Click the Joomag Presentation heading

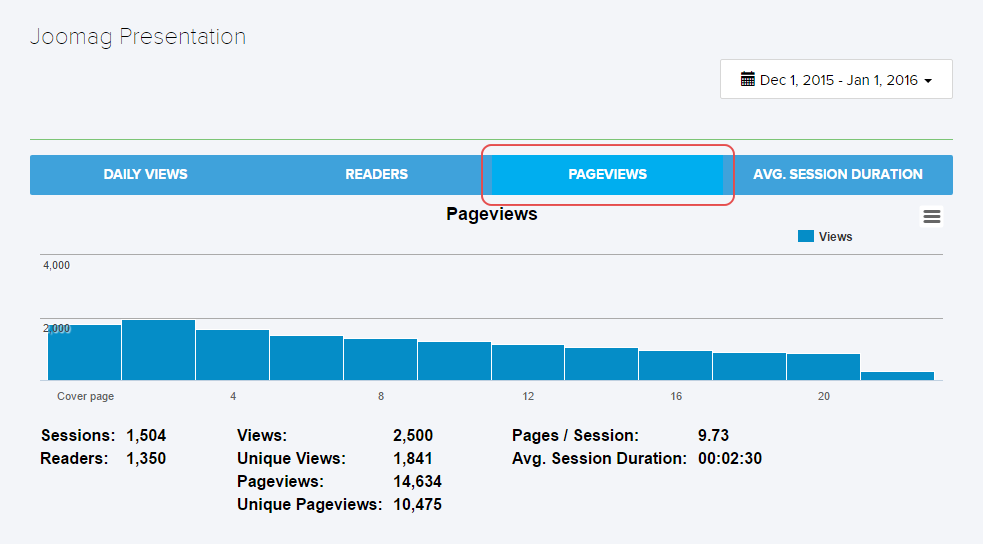tap(138, 37)
